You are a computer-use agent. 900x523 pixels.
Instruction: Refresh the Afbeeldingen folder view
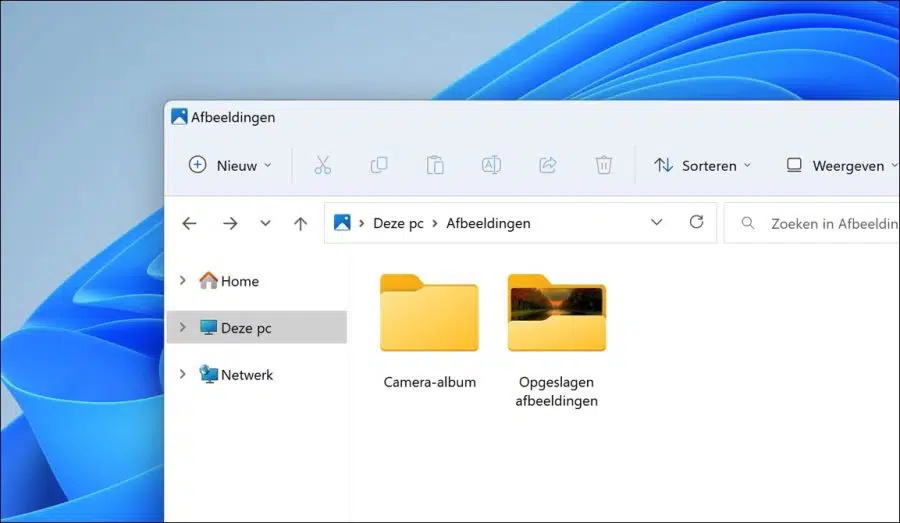pos(696,222)
